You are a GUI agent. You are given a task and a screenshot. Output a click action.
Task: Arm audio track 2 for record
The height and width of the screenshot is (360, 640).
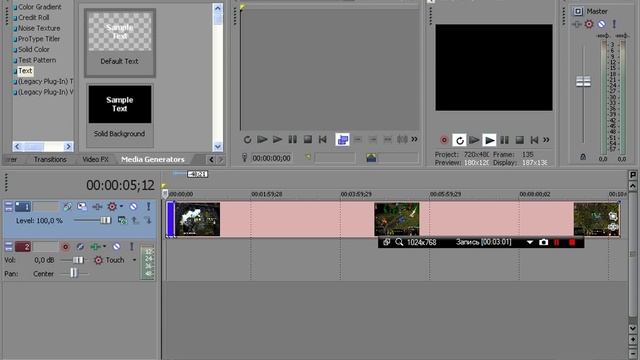[x=65, y=247]
